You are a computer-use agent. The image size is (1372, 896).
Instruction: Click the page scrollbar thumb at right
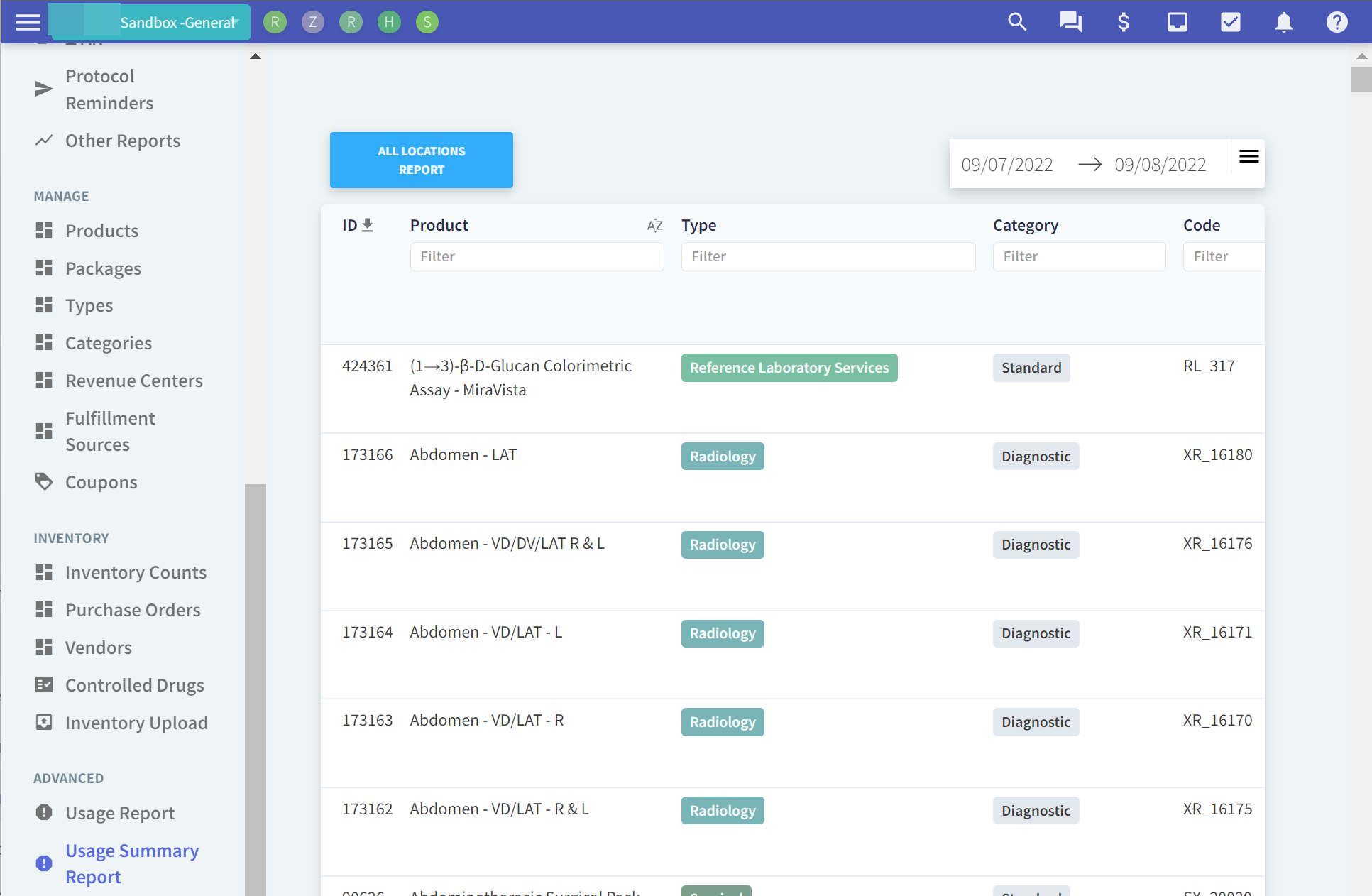(x=1361, y=80)
